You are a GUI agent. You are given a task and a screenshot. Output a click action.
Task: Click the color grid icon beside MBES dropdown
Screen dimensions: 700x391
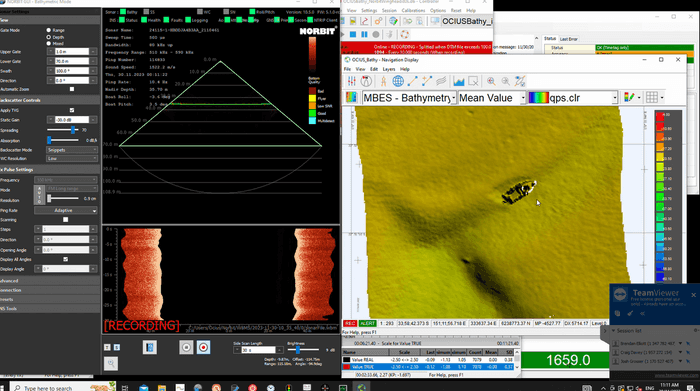click(x=351, y=97)
